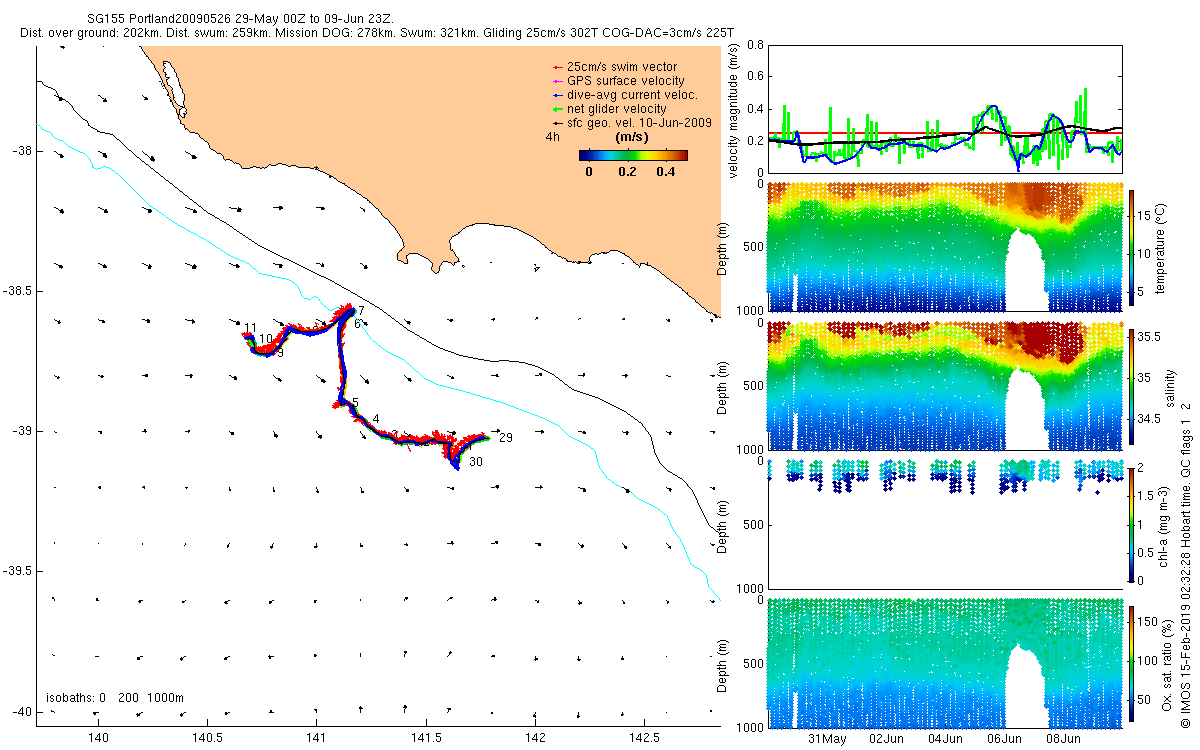Click the '0.4' tick under the map colorbar

click(664, 172)
